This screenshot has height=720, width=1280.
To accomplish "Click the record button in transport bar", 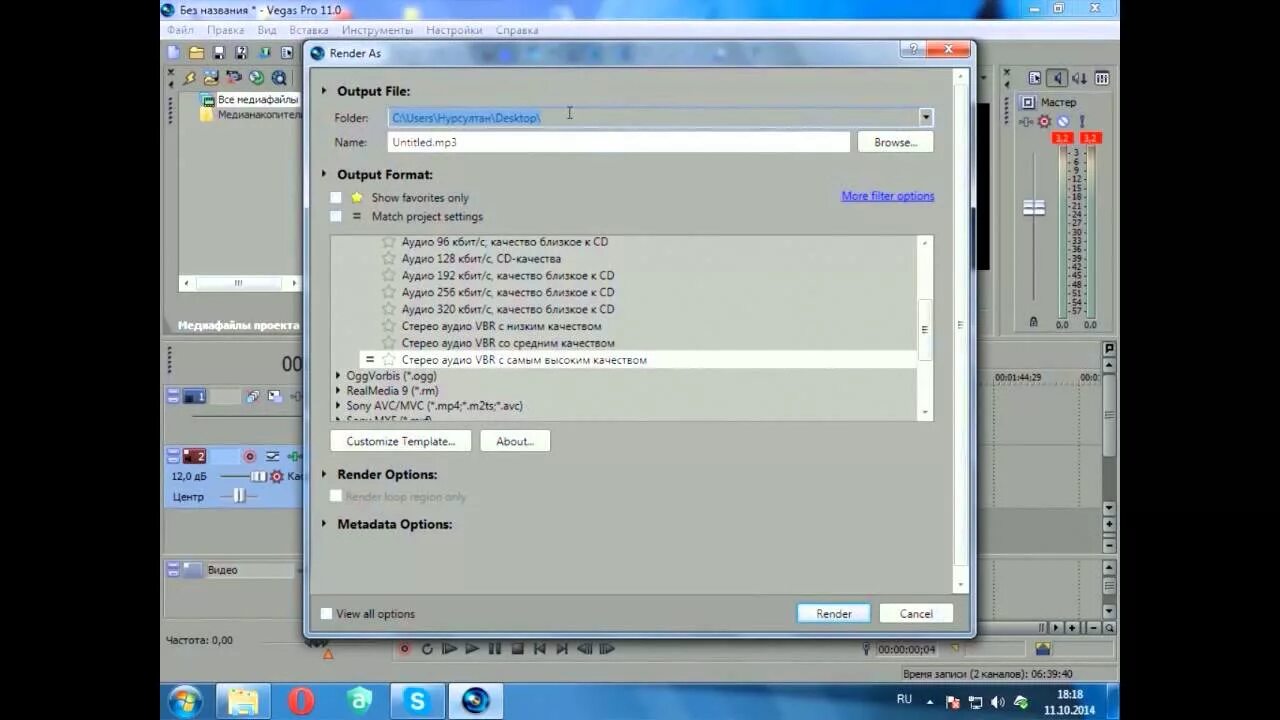I will coord(405,649).
